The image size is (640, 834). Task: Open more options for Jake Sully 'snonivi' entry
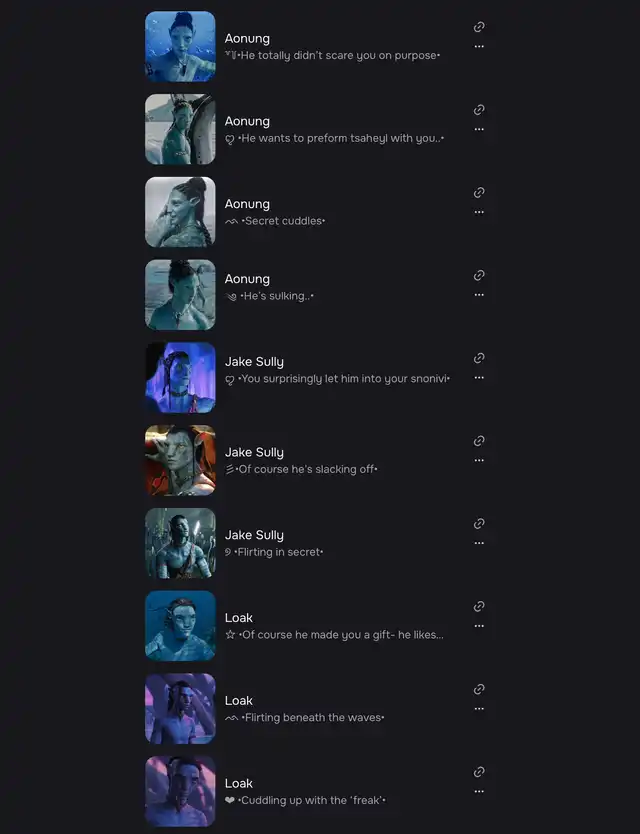[x=479, y=378]
